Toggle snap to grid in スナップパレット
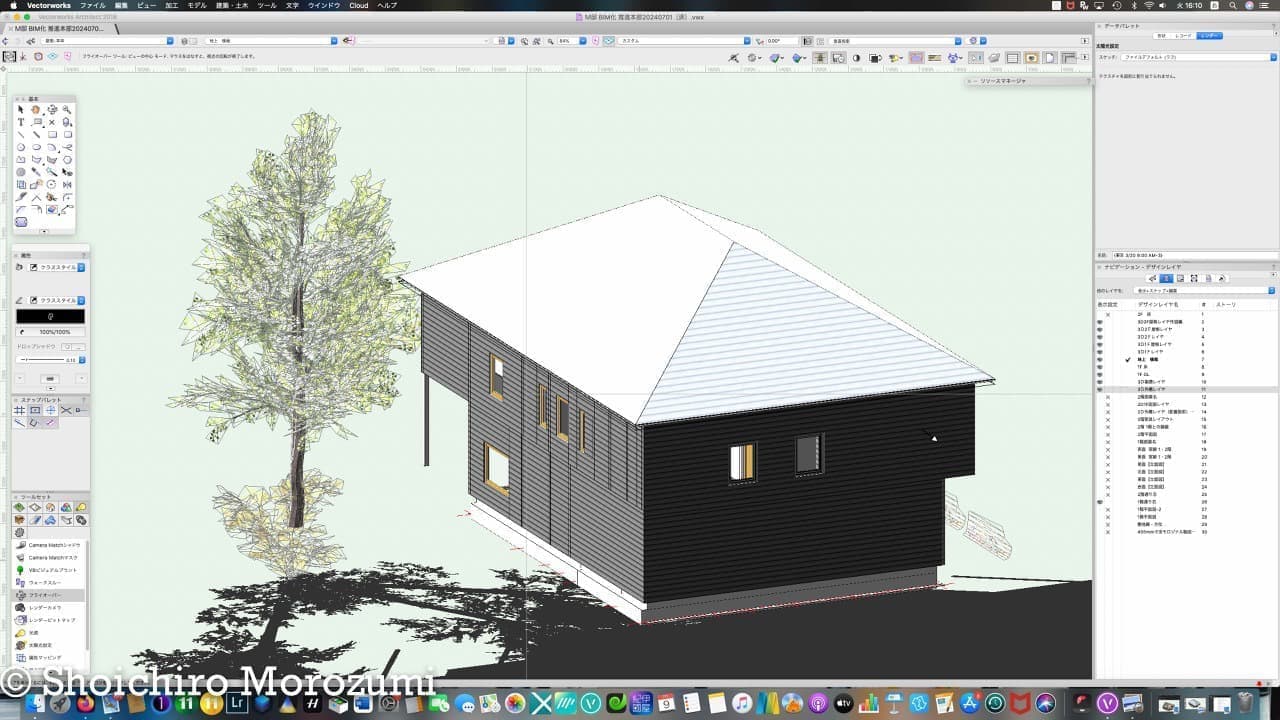The image size is (1280, 720). pos(19,410)
